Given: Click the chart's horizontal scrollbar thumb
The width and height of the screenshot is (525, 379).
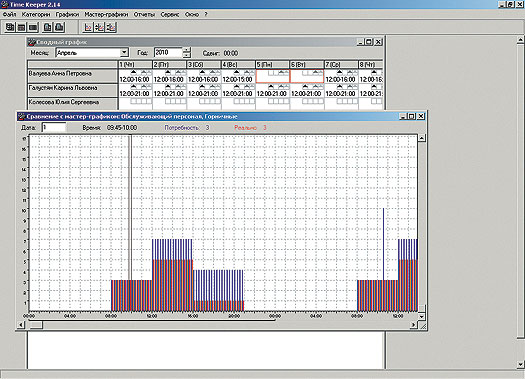Looking at the screenshot, I should (x=36, y=325).
